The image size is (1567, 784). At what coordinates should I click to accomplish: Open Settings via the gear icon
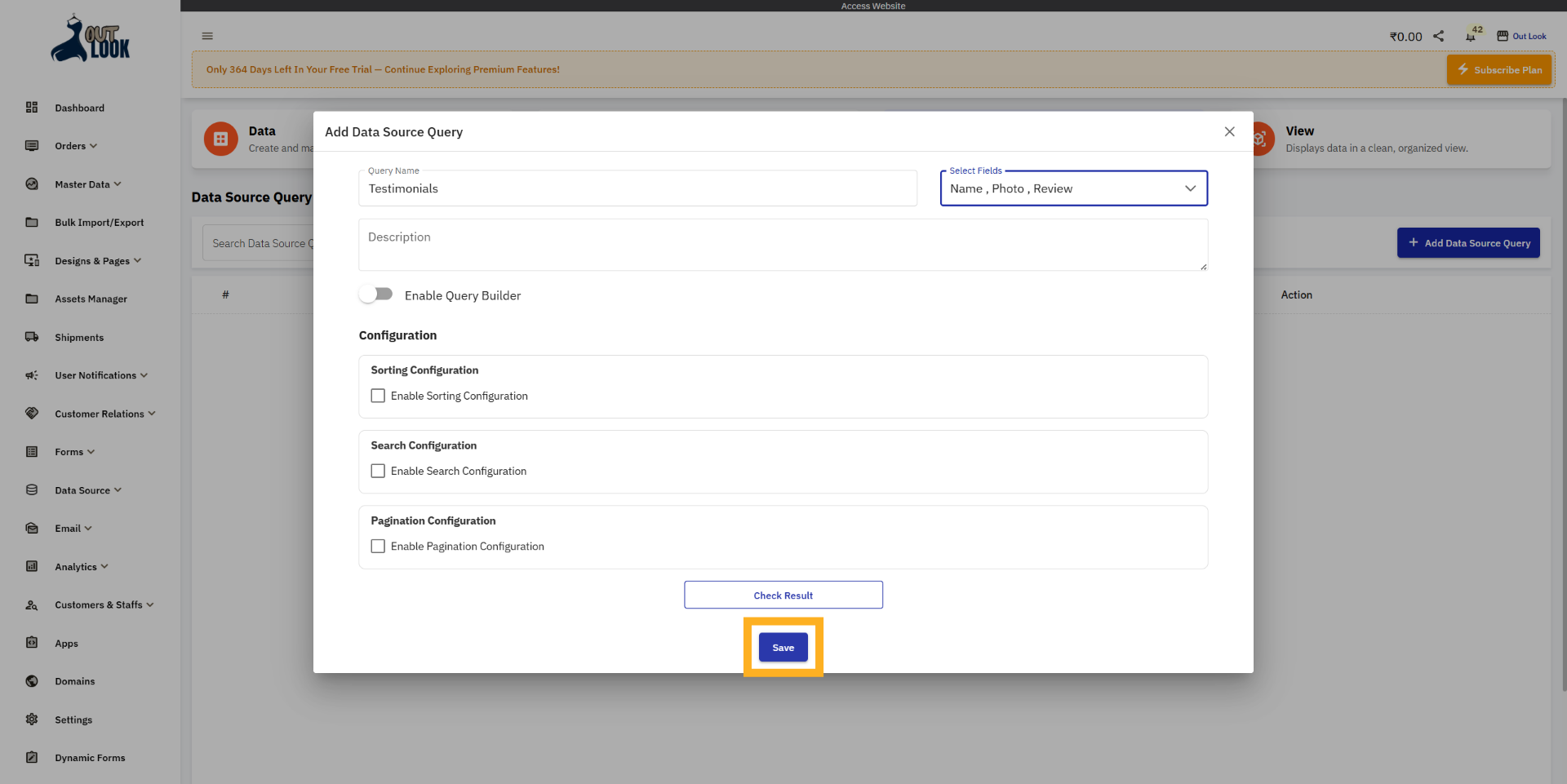click(x=32, y=719)
